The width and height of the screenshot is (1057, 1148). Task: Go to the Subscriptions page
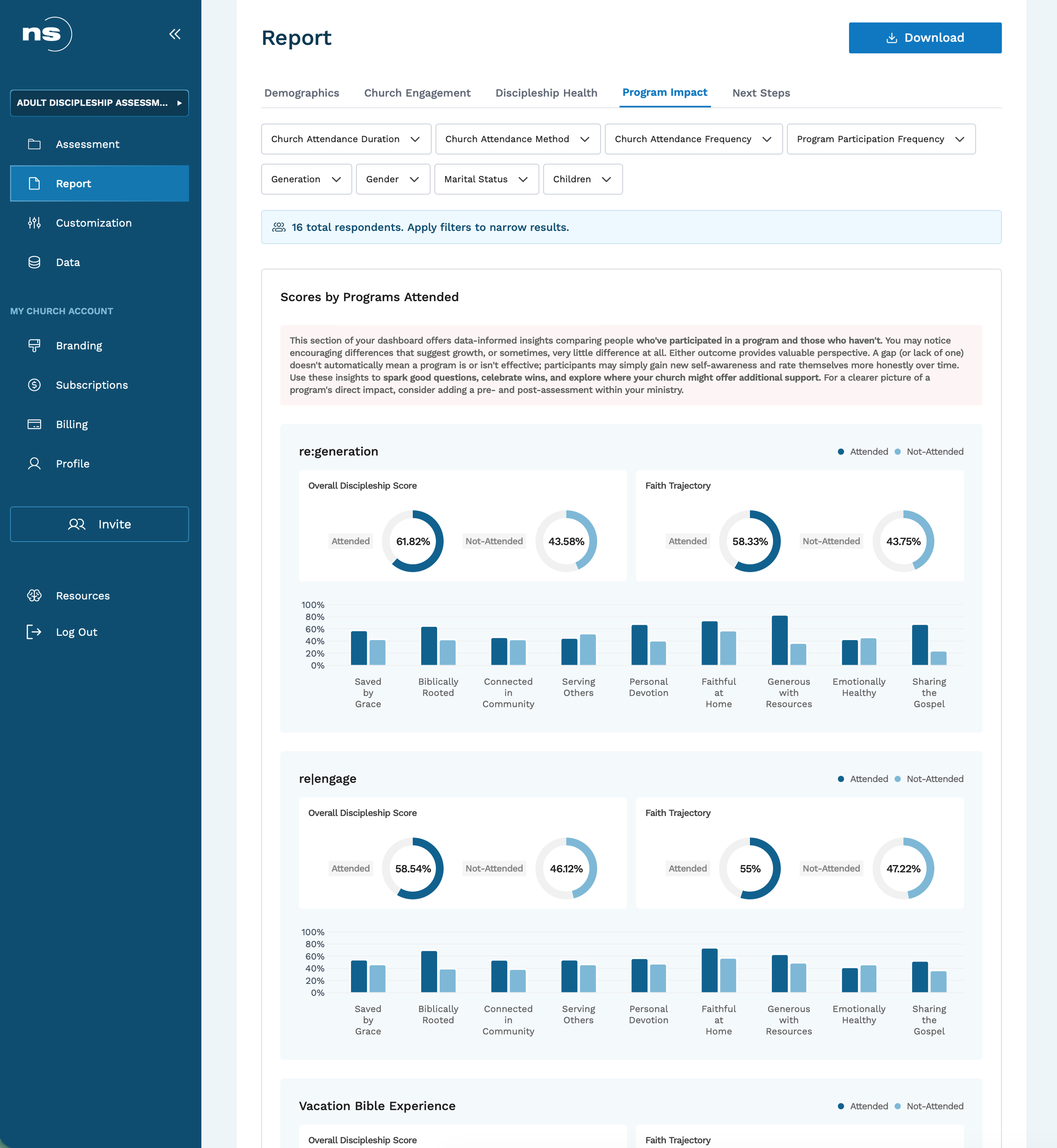click(99, 385)
